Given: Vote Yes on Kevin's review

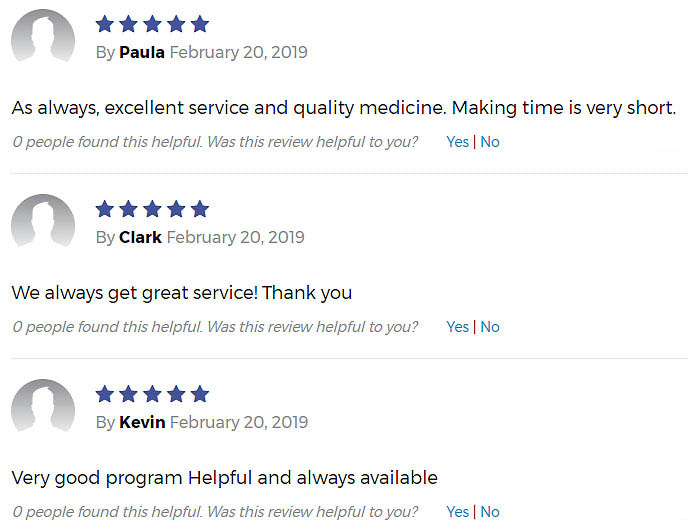Looking at the screenshot, I should point(458,512).
